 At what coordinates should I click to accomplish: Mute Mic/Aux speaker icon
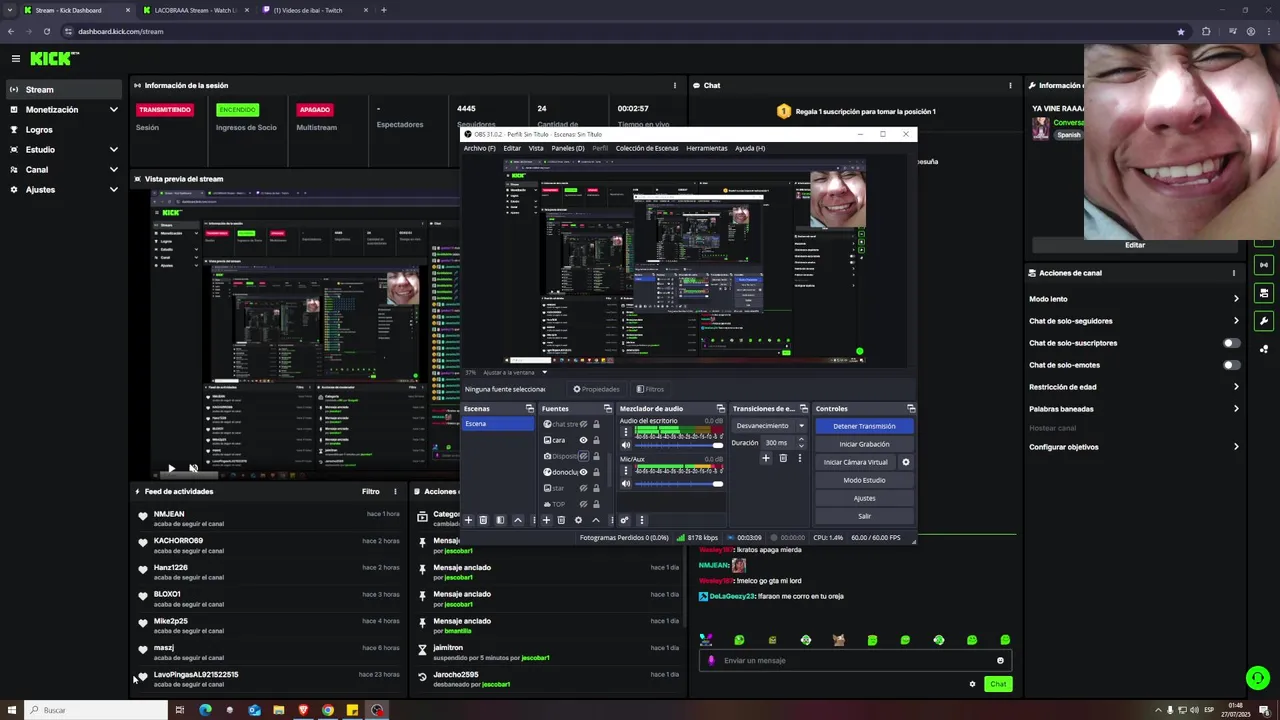point(626,484)
